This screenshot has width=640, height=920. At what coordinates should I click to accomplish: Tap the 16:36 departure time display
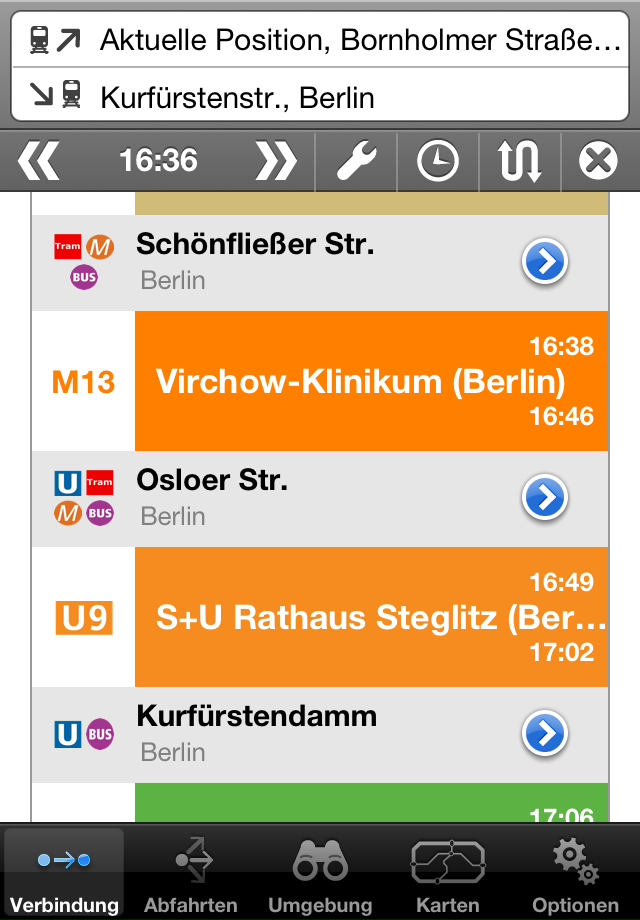coord(158,161)
